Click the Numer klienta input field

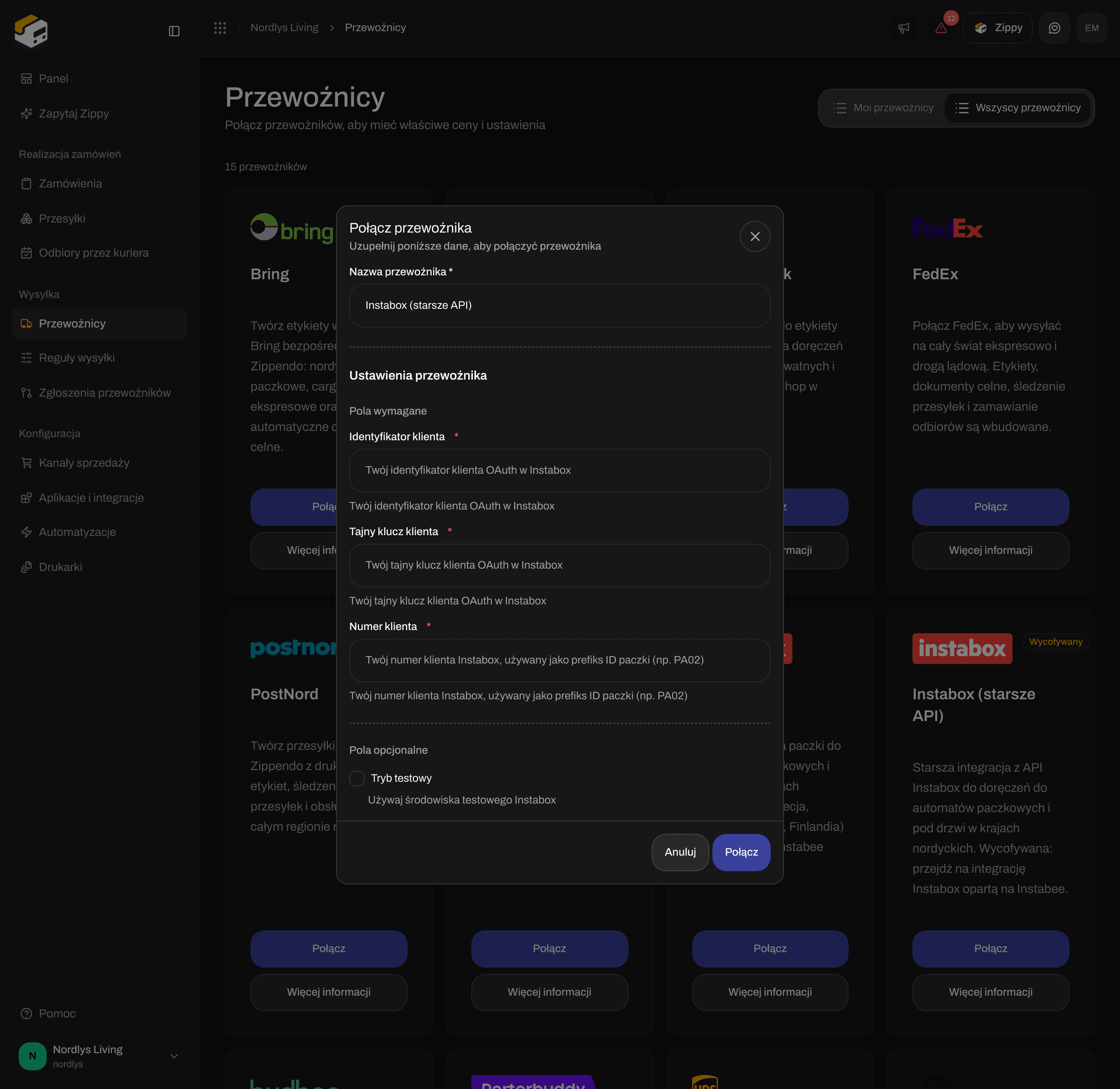(x=560, y=660)
